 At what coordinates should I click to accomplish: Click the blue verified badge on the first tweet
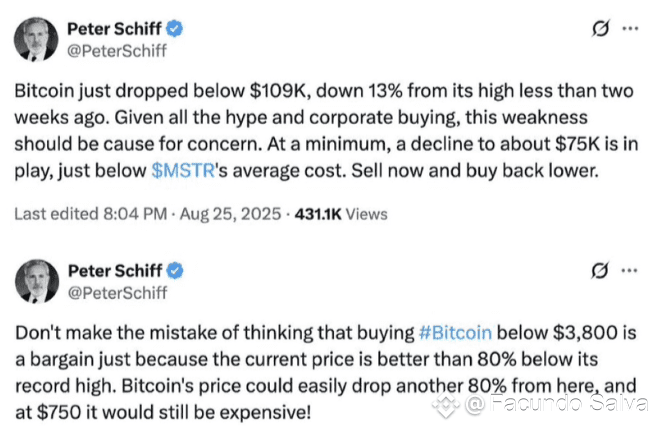point(174,29)
